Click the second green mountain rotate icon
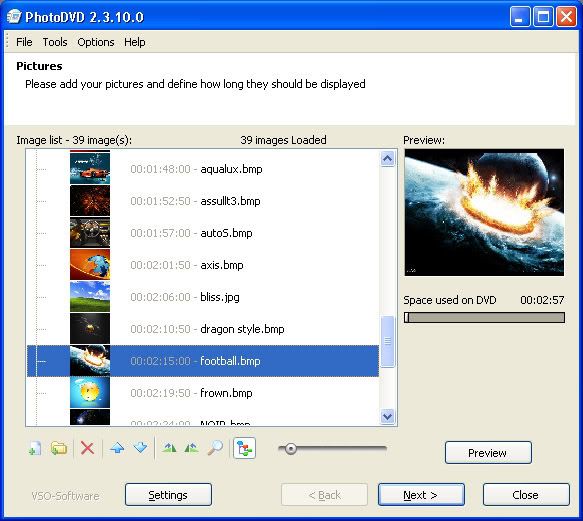Screen dimensions: 583x521 pyautogui.click(x=191, y=448)
